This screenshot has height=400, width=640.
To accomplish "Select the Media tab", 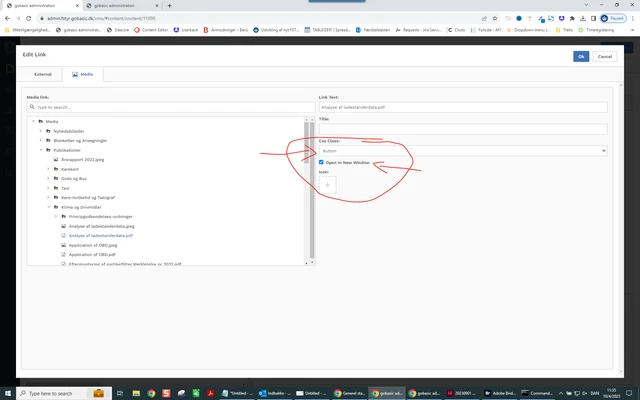I will pyautogui.click(x=83, y=74).
